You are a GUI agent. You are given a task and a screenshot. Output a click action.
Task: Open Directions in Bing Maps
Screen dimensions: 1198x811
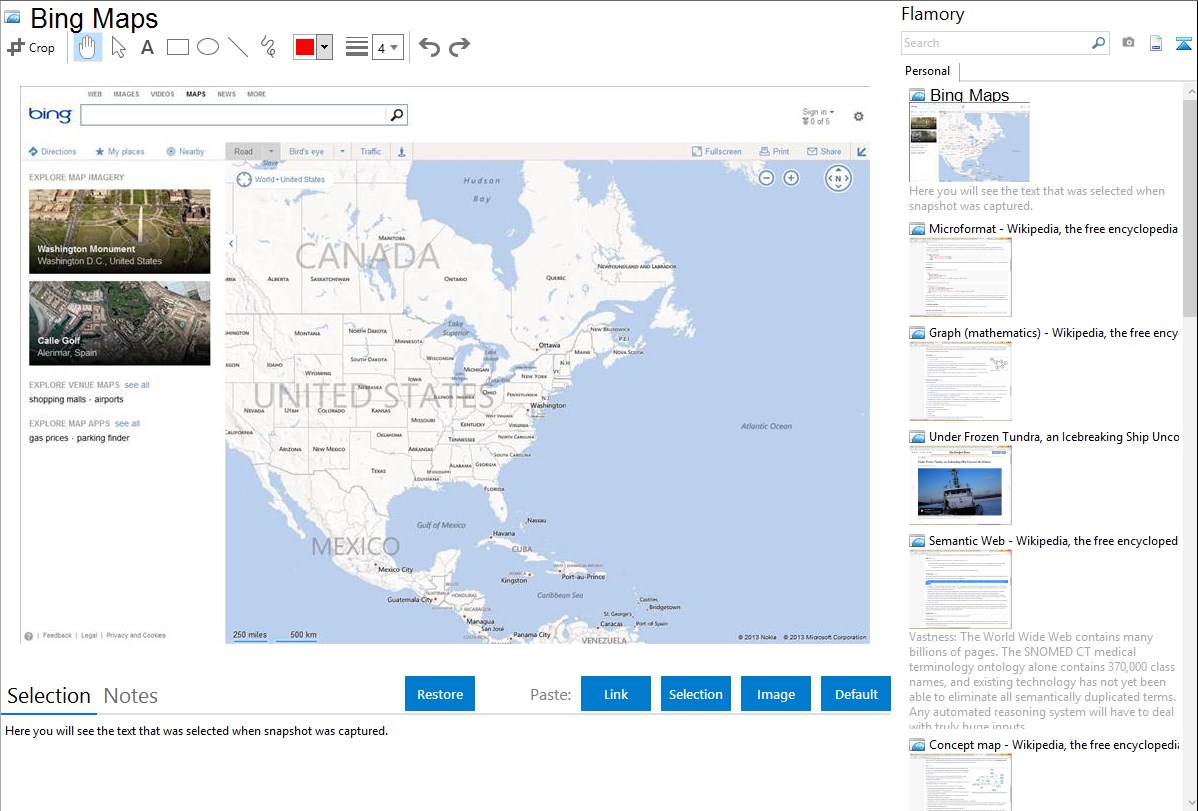53,151
